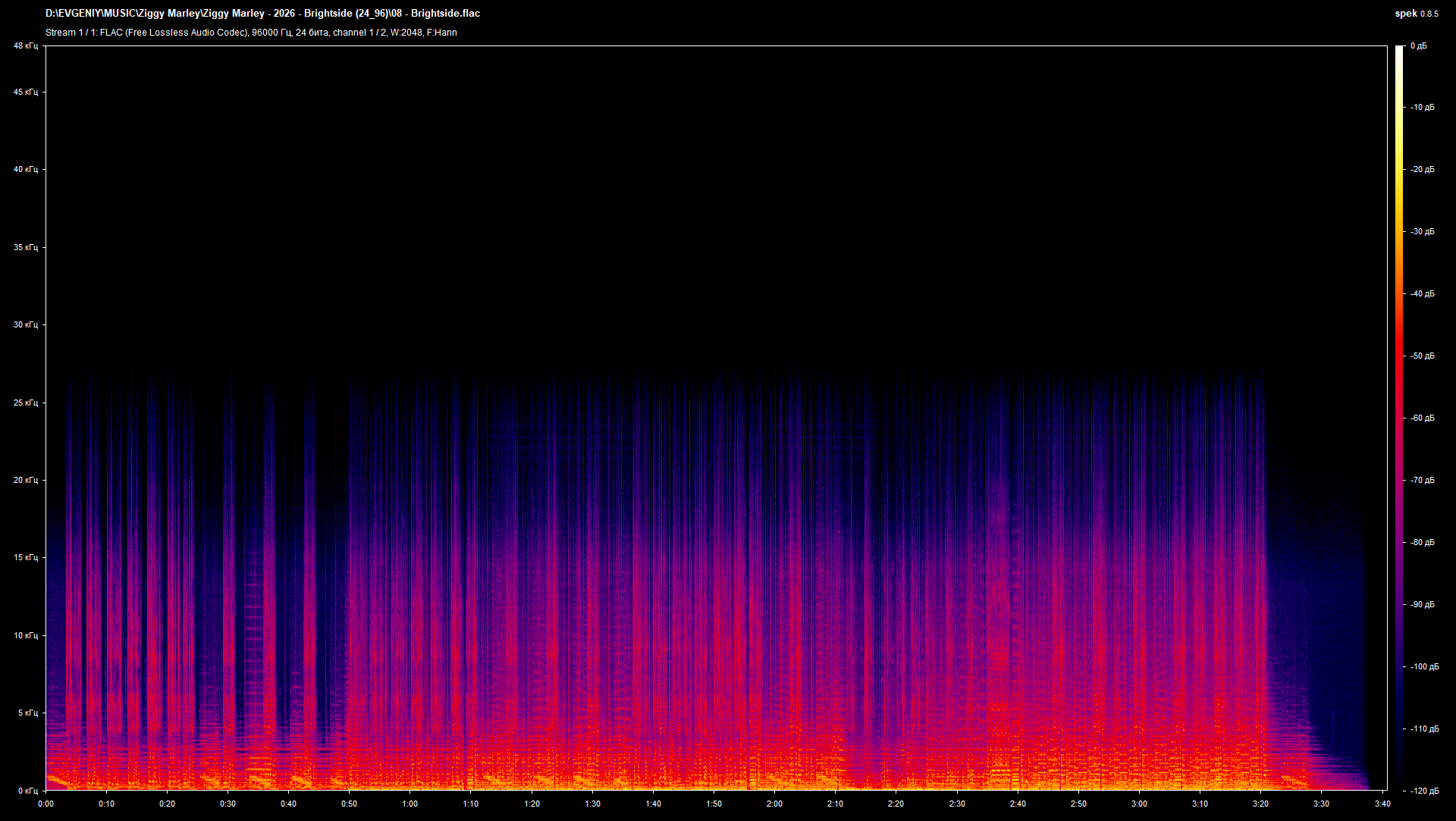Click the 2:40 time axis label
This screenshot has height=821, width=1456.
click(x=1018, y=804)
